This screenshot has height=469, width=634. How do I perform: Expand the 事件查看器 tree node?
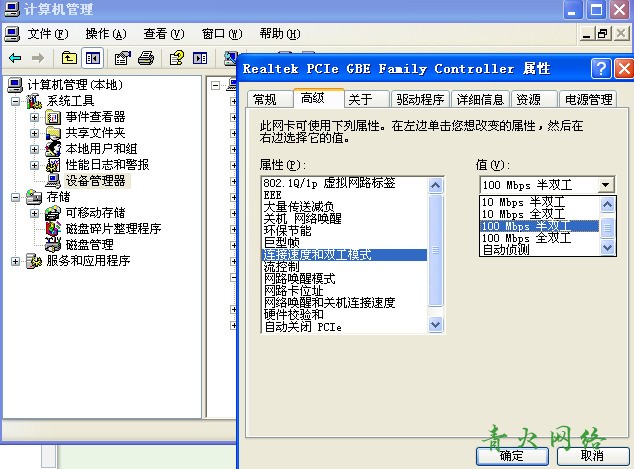click(34, 117)
